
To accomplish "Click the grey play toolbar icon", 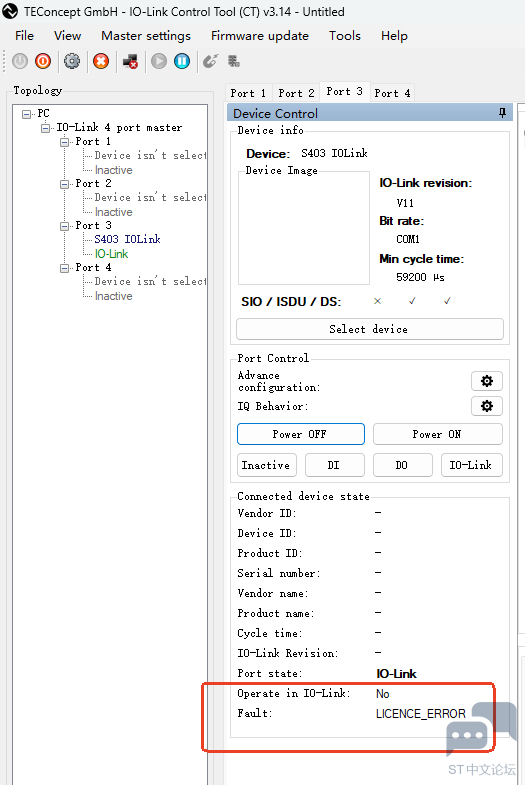I will [x=159, y=62].
